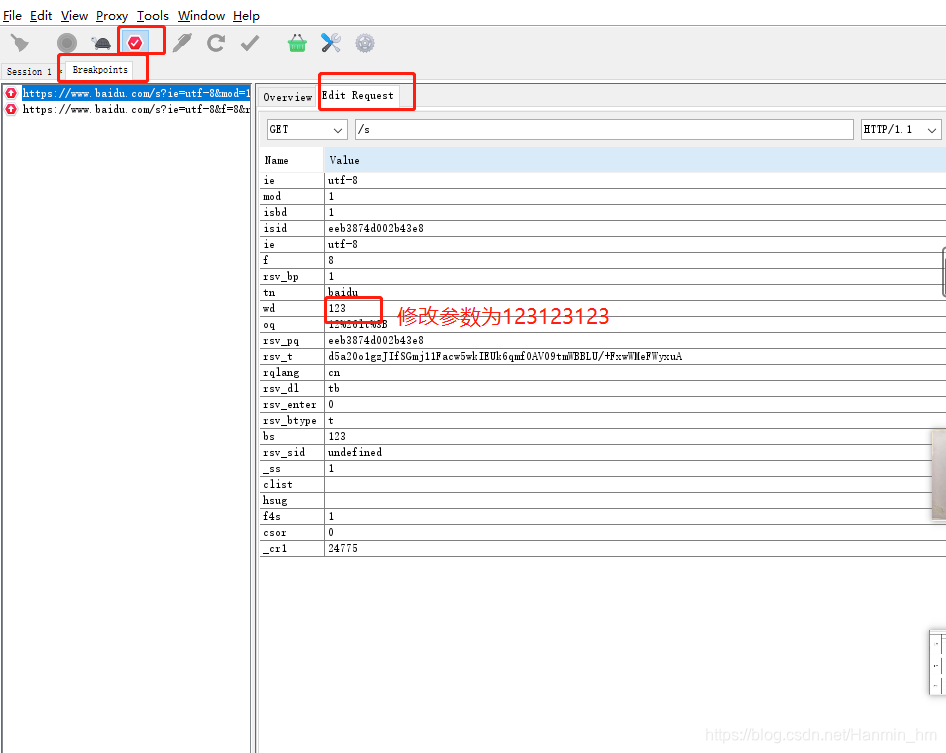
Task: Click the wd value 123 cell
Action: [x=635, y=308]
